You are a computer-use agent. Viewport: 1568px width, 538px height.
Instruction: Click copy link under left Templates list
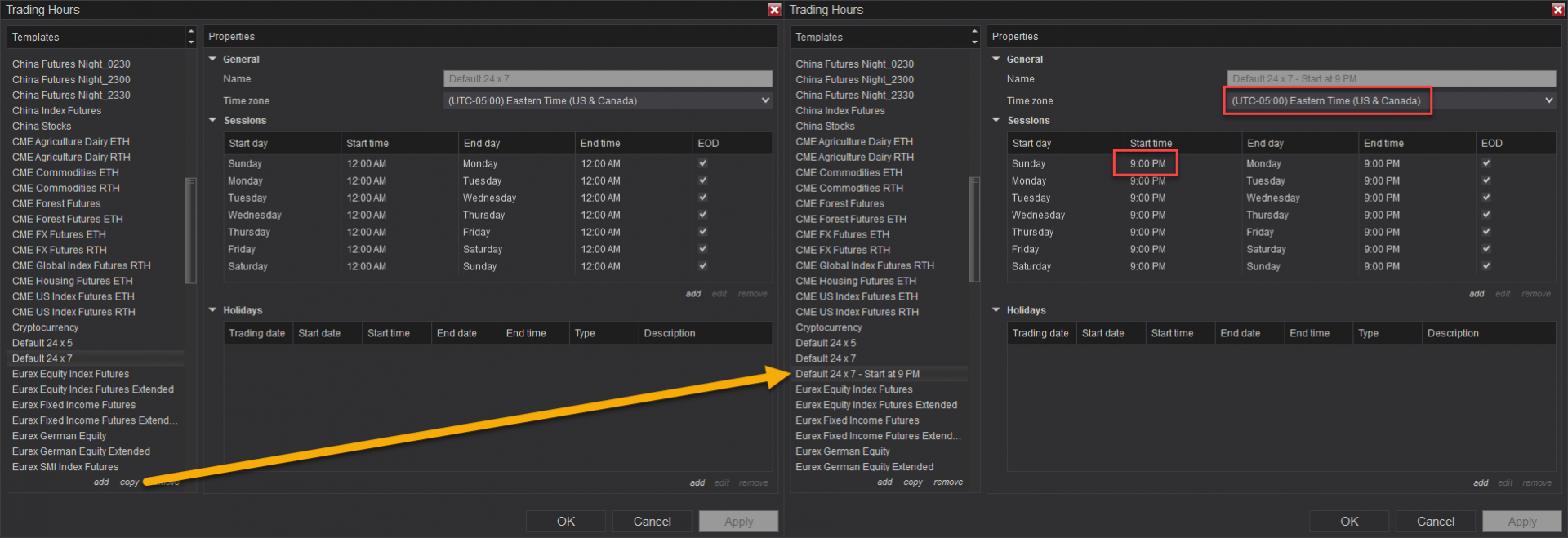[129, 482]
